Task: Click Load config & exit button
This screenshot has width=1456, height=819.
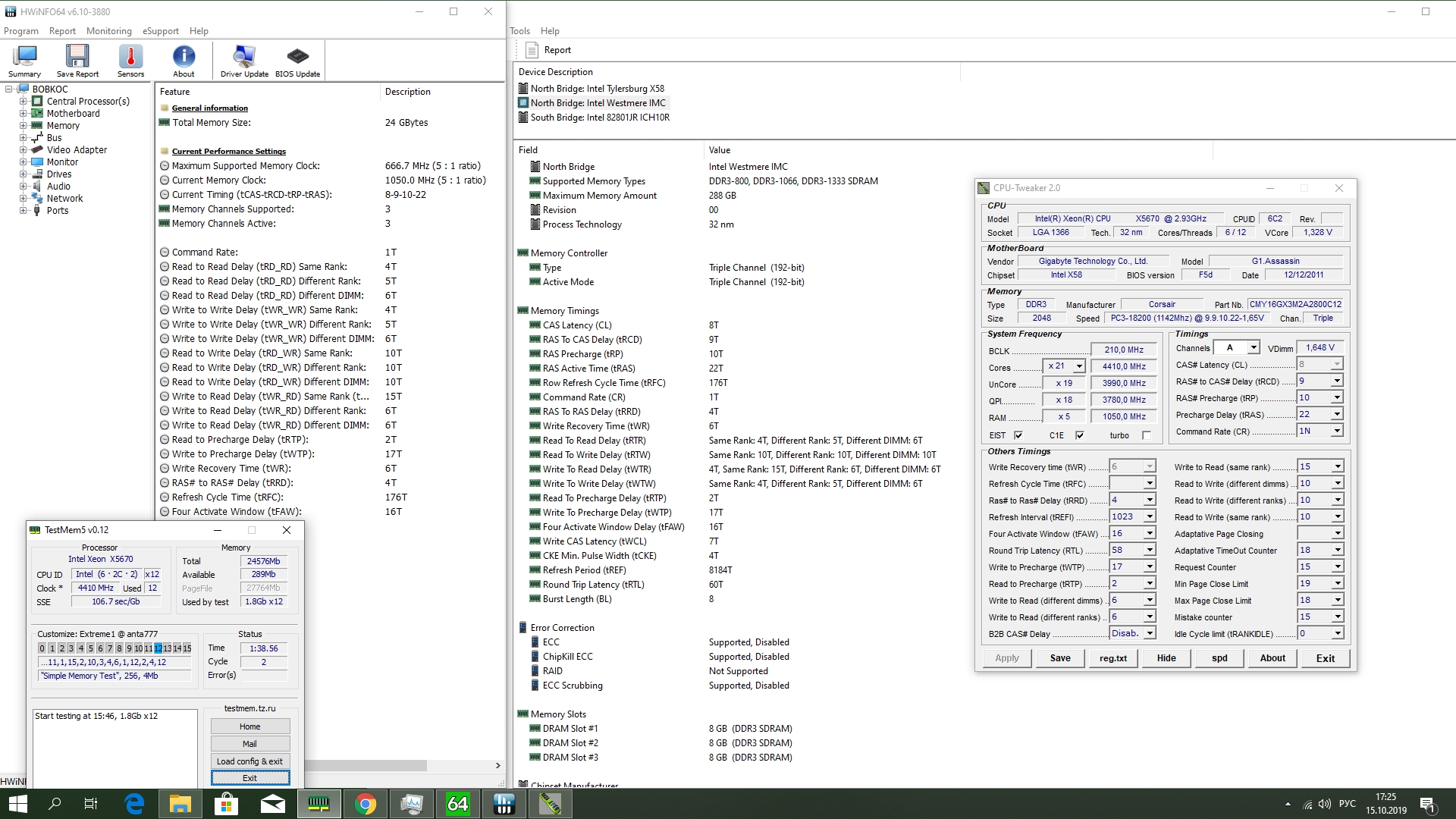Action: coord(249,761)
